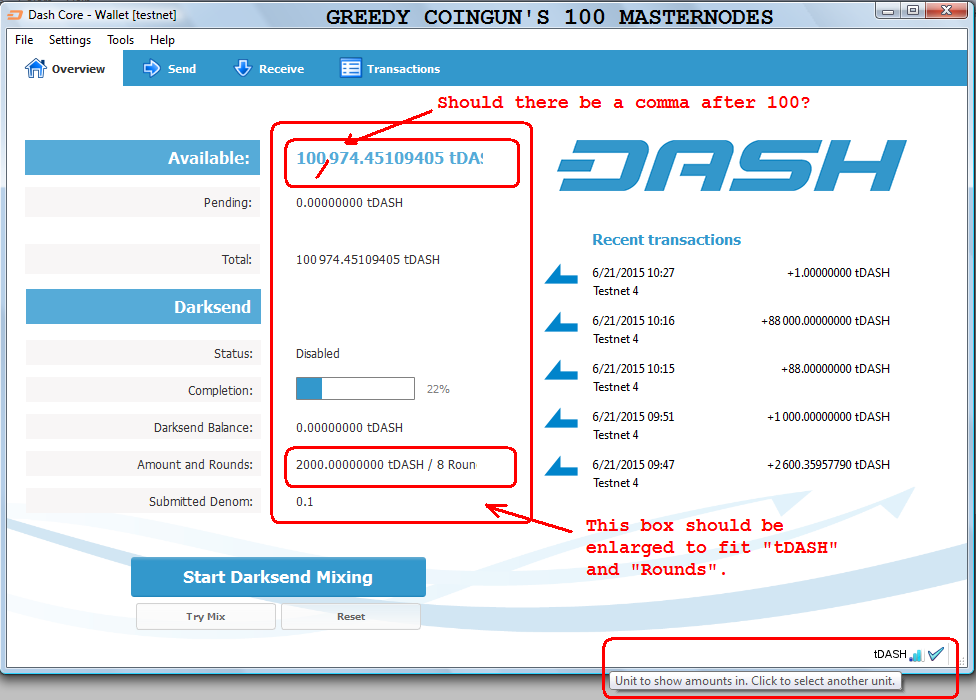This screenshot has width=976, height=700.
Task: Click the Pending amount 0.00000000 tDASH
Action: click(x=349, y=203)
